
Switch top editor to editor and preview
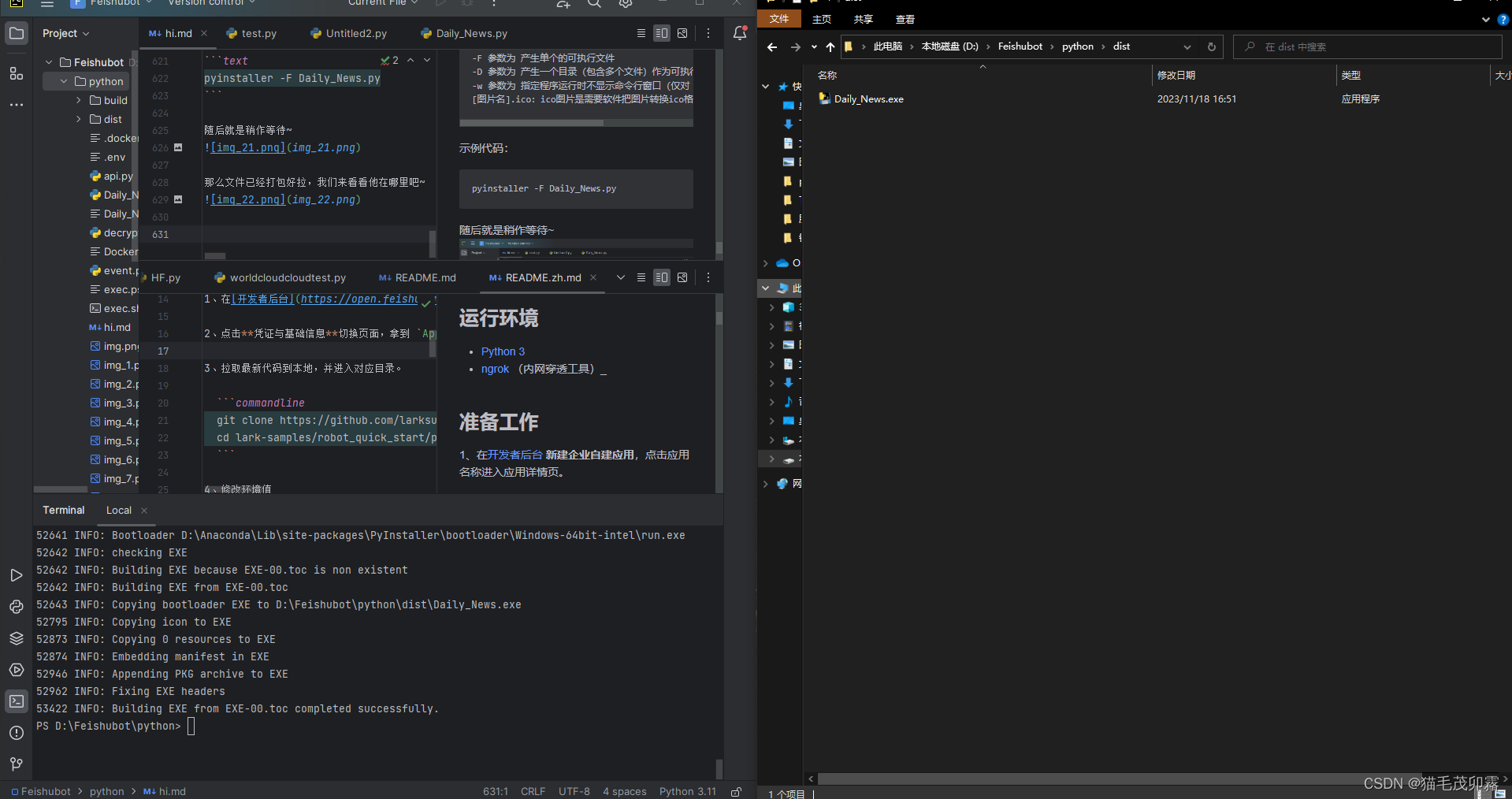click(662, 33)
